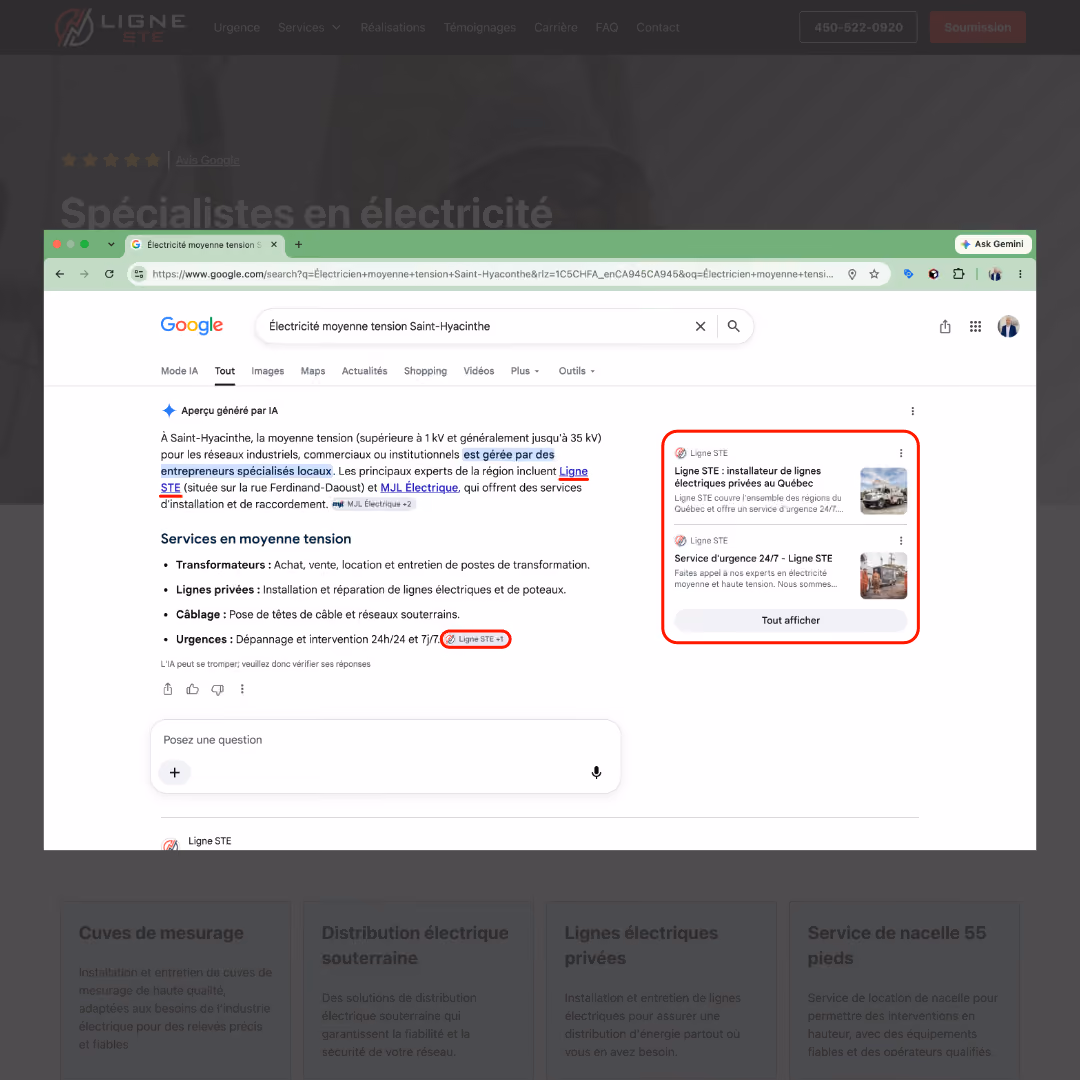The width and height of the screenshot is (1080, 1080).
Task: Open Service d'urgence 24/7 - Ligne STE result
Action: pos(753,559)
